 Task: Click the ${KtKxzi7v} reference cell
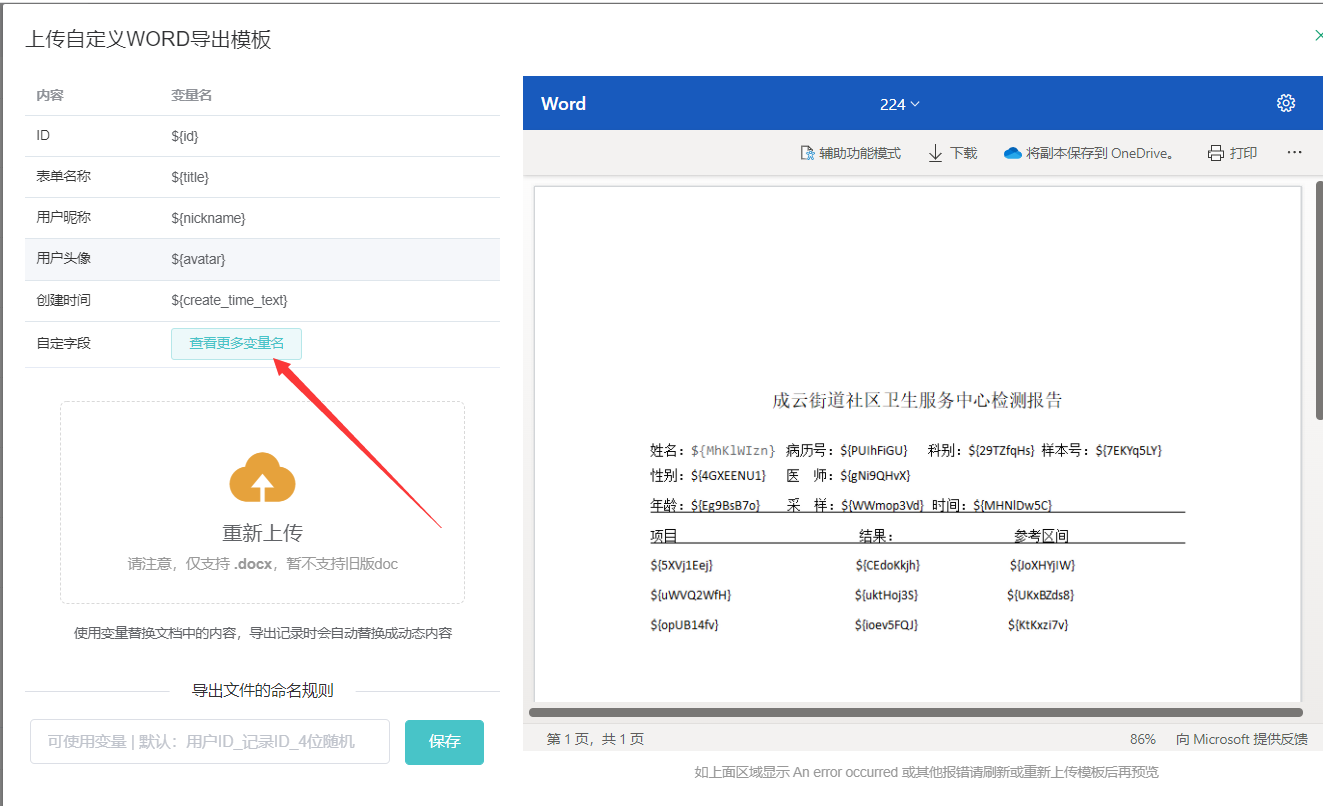point(1037,625)
